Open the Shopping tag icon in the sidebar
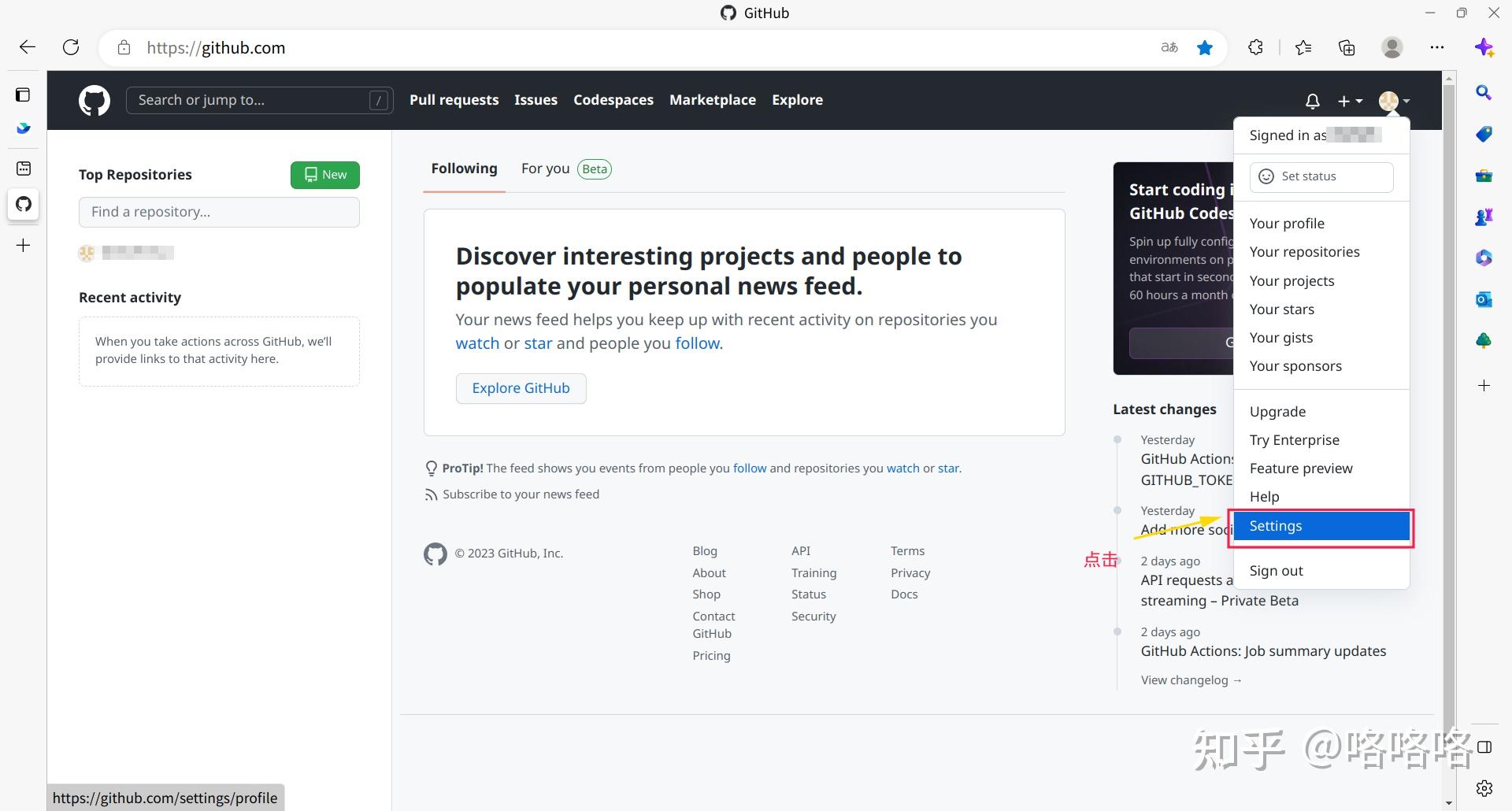 click(x=1484, y=134)
